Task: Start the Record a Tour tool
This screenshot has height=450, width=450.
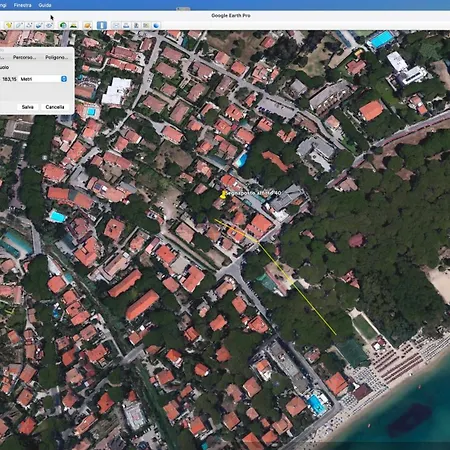Action: pyautogui.click(x=50, y=25)
